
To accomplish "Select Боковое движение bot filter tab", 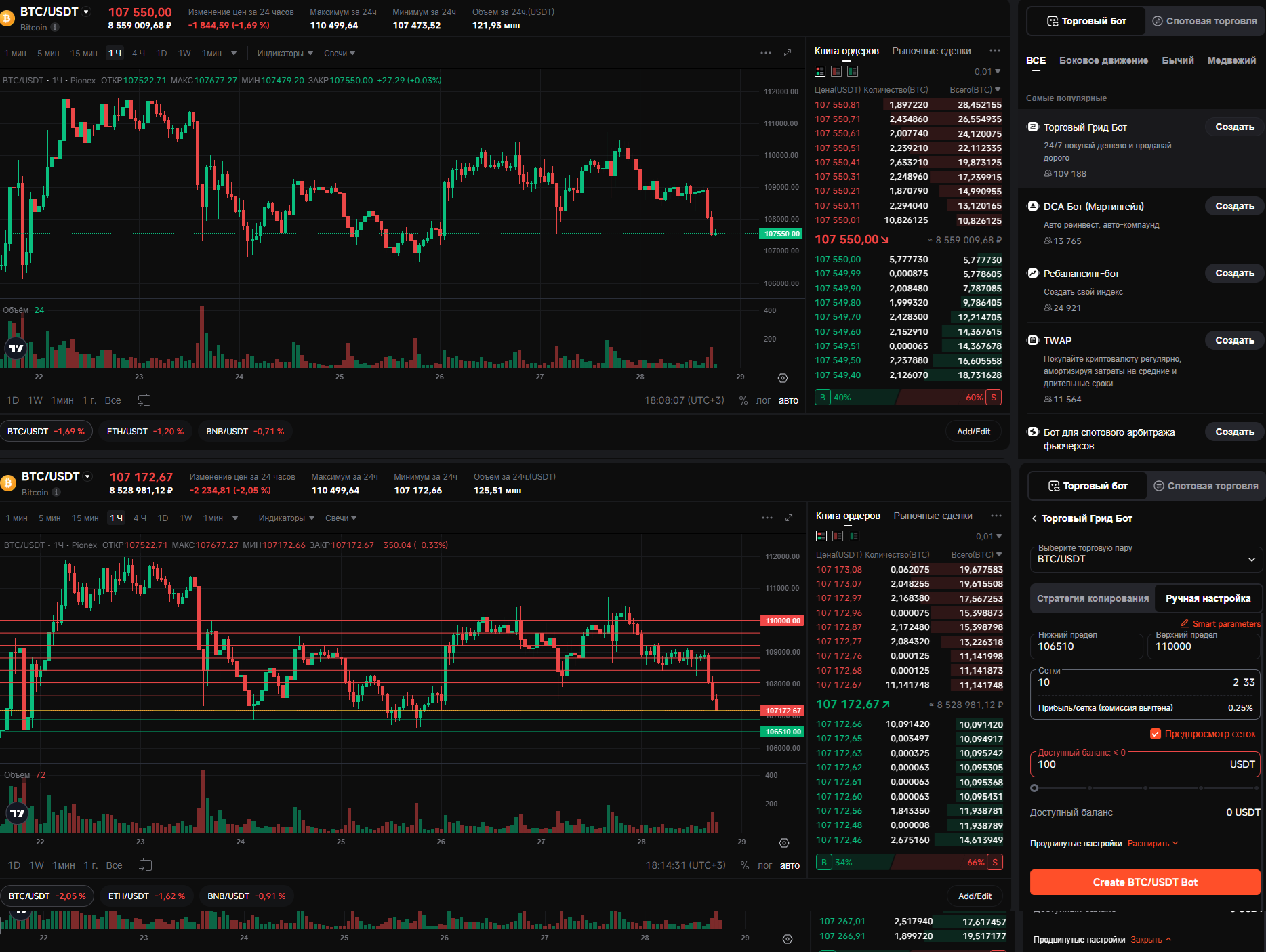I will coord(1103,60).
